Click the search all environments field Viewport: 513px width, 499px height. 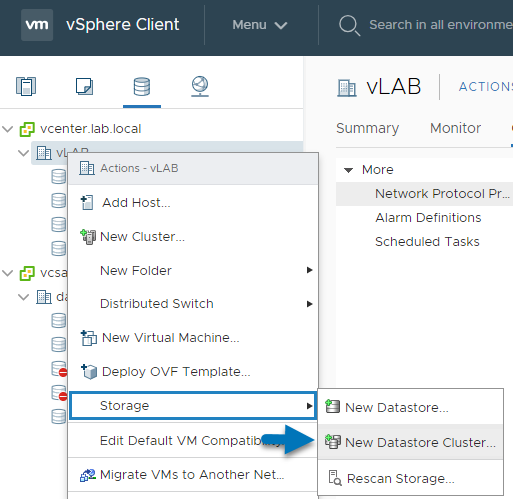[441, 25]
